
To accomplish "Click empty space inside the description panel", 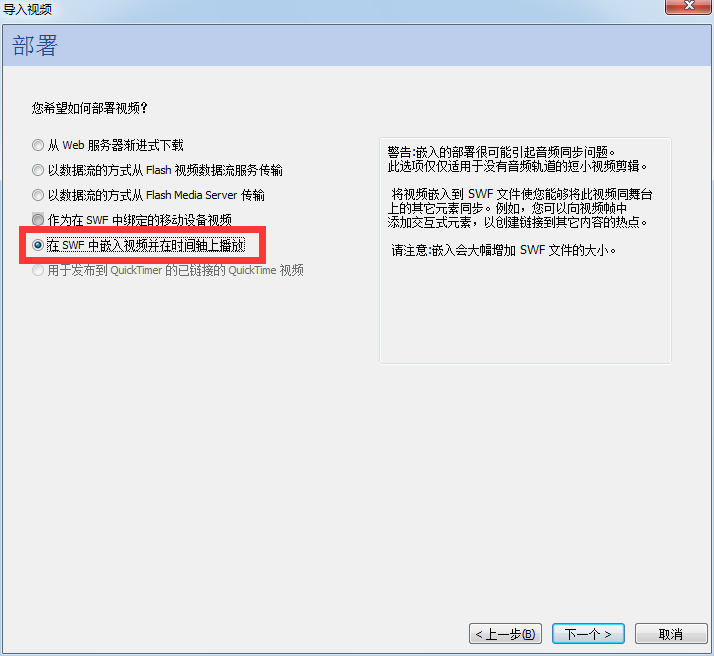I will pos(525,314).
